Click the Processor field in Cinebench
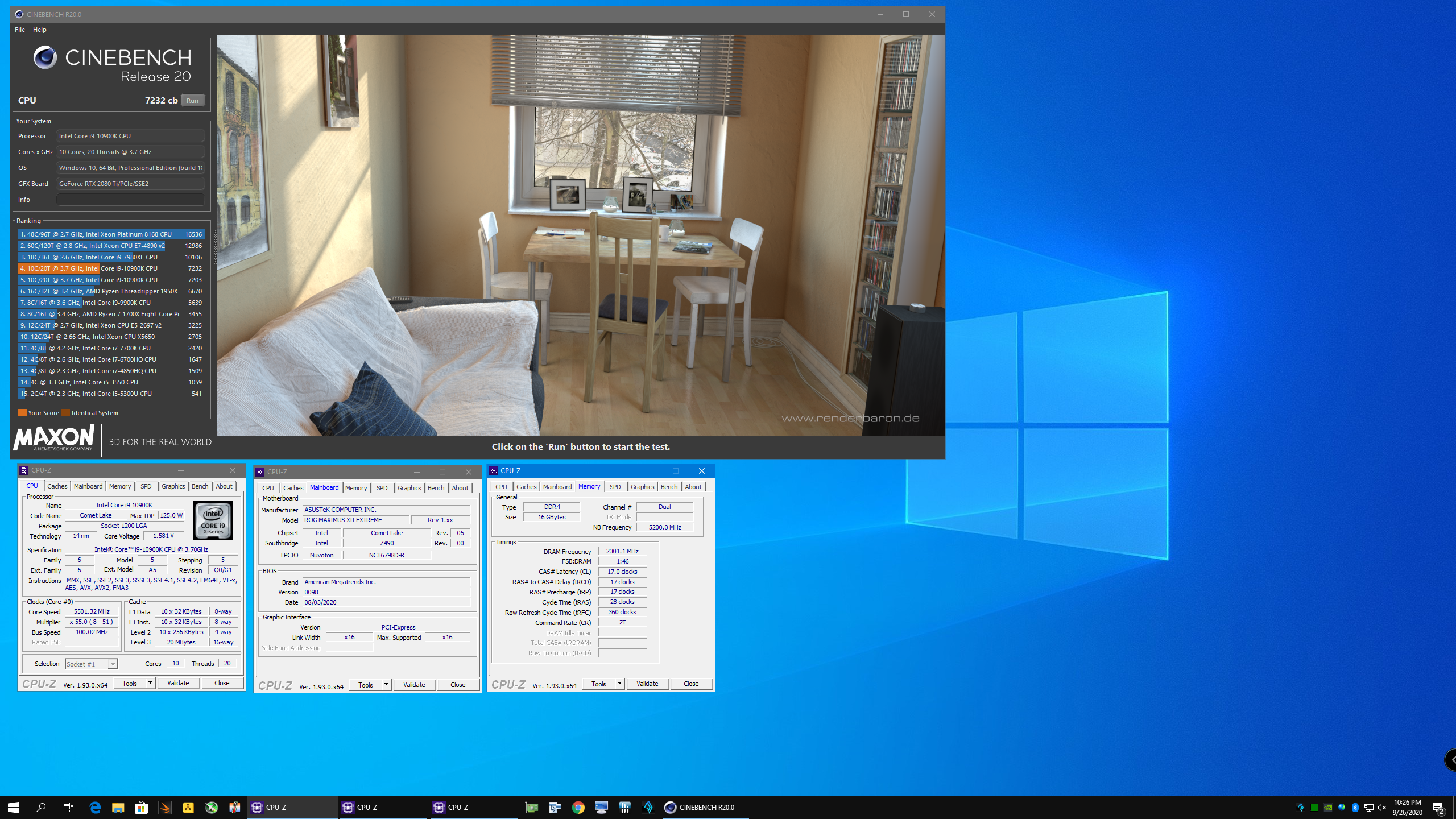The height and width of the screenshot is (819, 1456). [x=130, y=136]
